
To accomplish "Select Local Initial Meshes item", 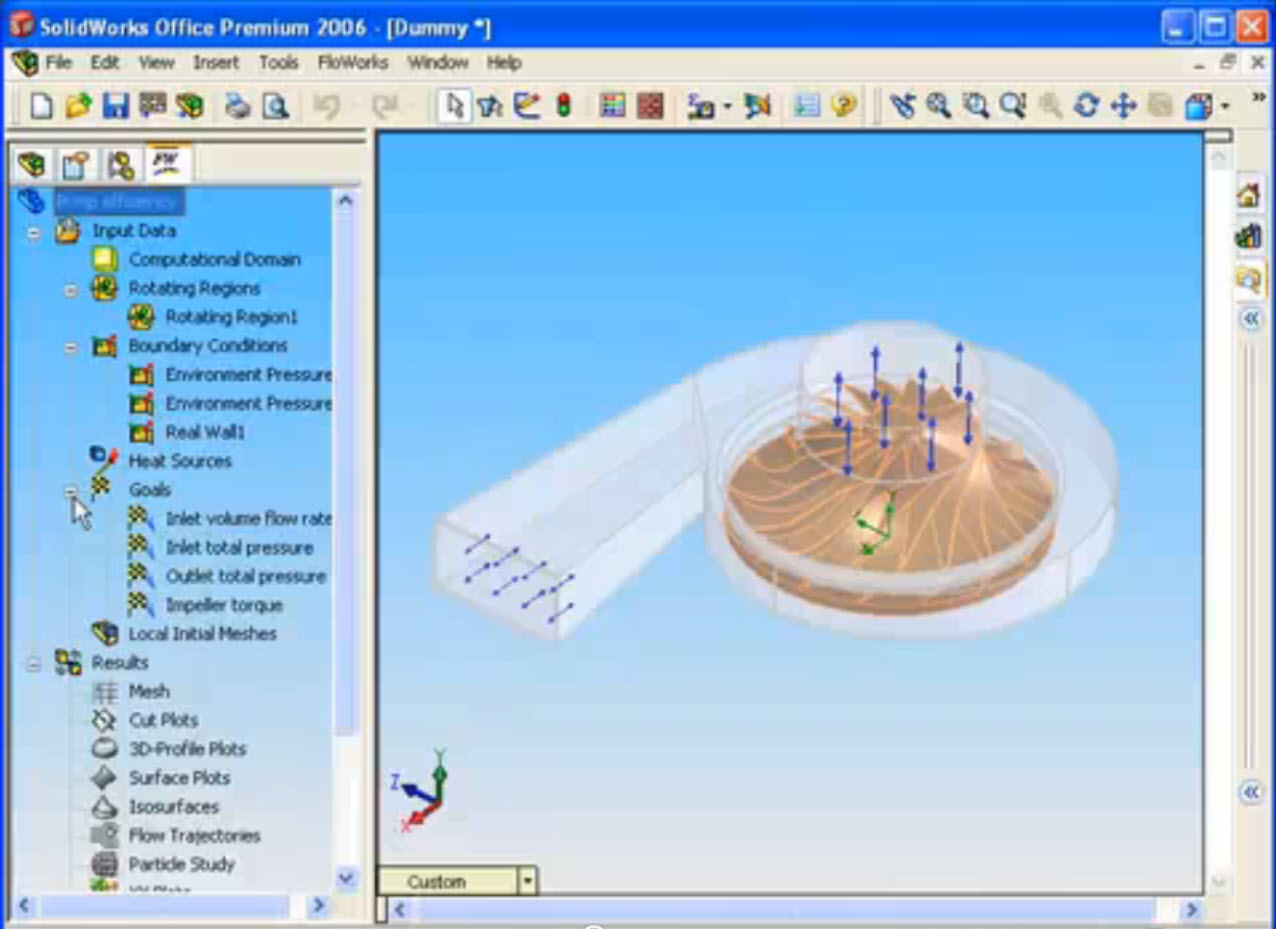I will pyautogui.click(x=202, y=635).
